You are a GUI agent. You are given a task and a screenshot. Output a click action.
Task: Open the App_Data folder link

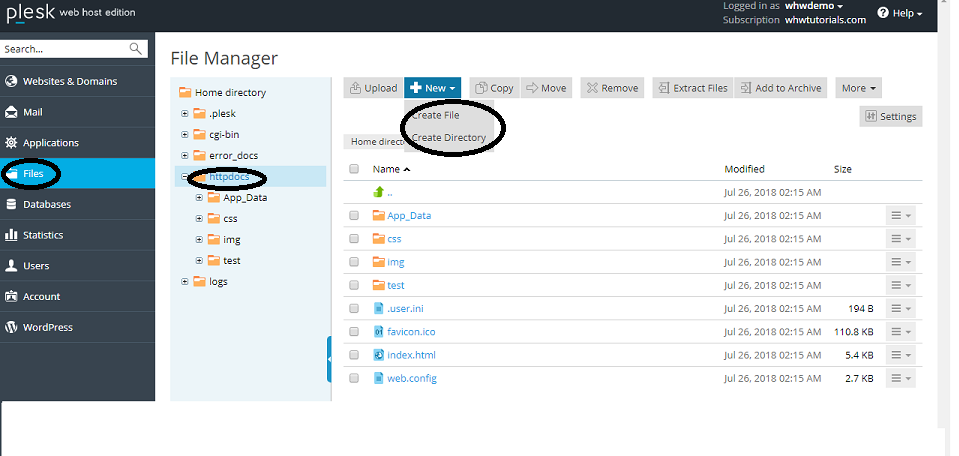coord(409,215)
